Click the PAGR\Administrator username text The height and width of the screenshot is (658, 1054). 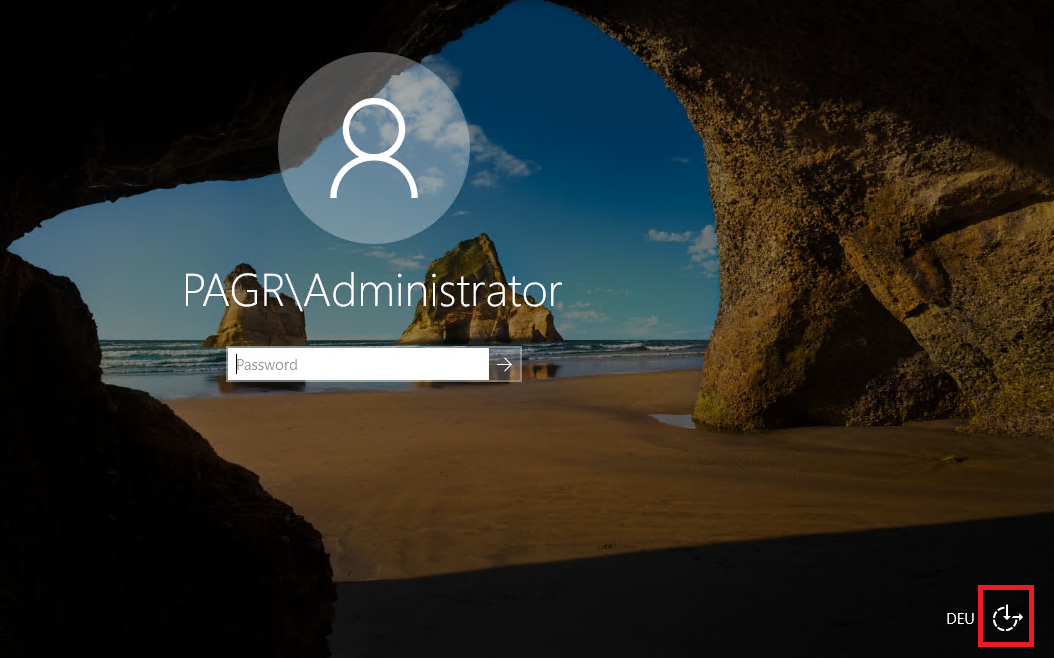[372, 291]
